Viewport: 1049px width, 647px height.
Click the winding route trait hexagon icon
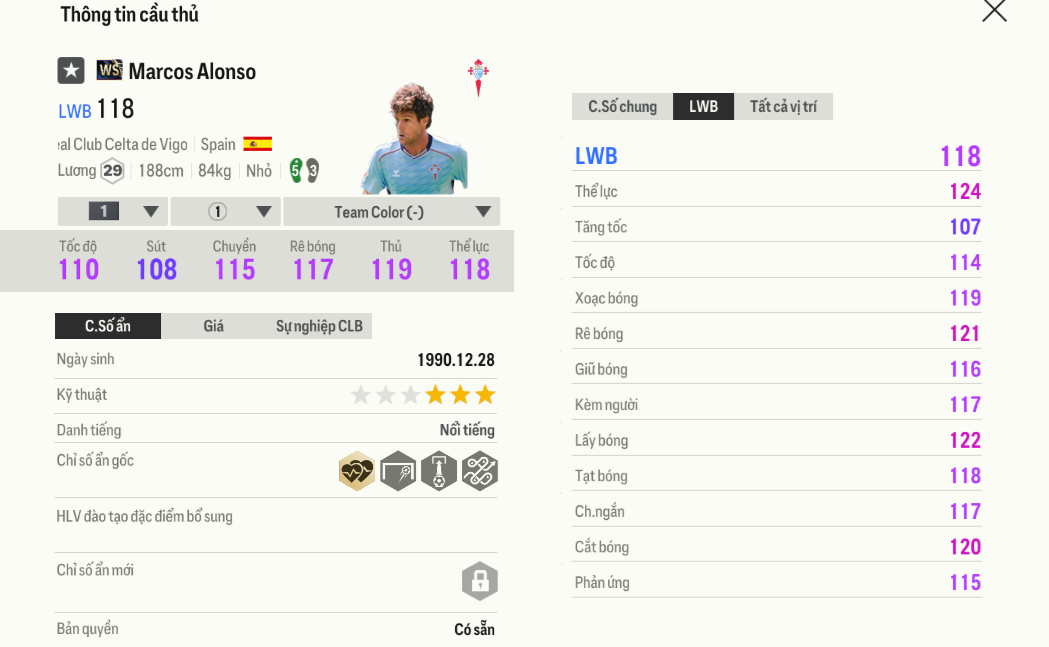(480, 471)
